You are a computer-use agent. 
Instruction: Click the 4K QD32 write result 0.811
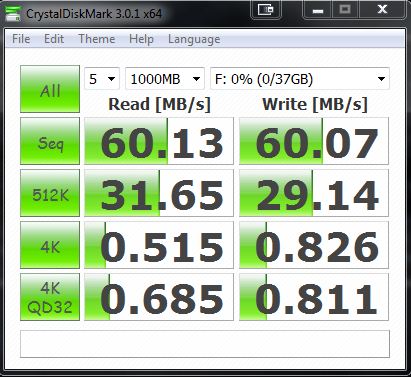click(314, 297)
